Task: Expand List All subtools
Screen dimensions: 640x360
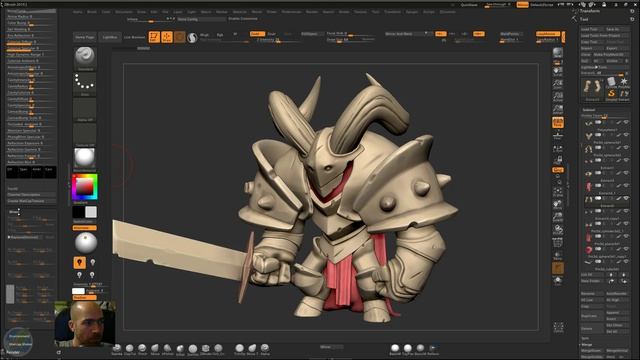Action: pos(592,275)
